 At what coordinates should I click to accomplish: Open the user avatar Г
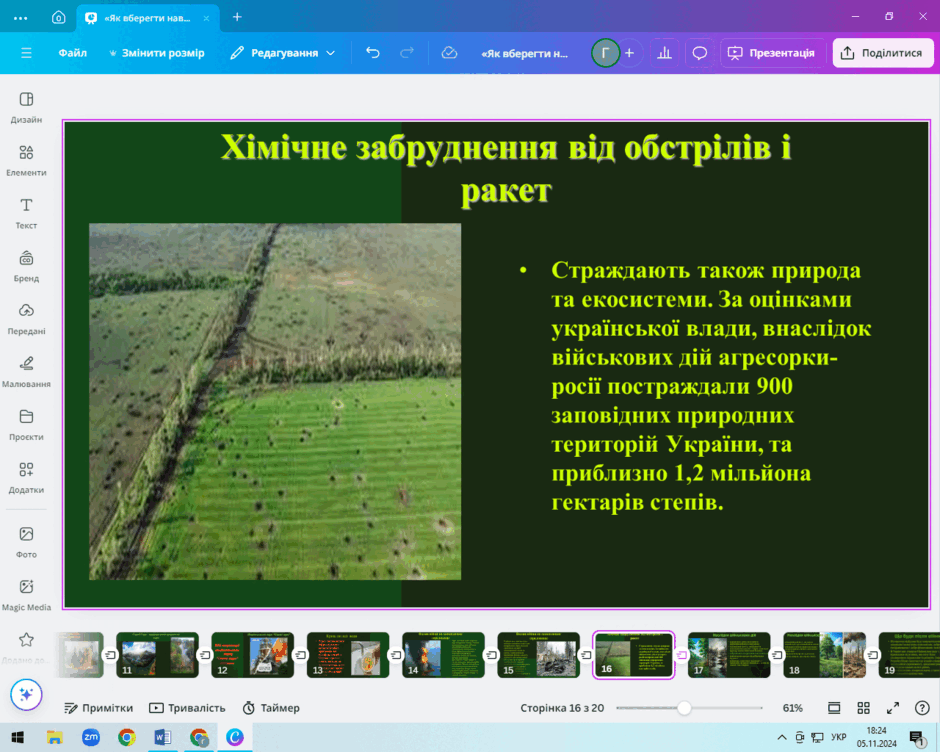605,53
